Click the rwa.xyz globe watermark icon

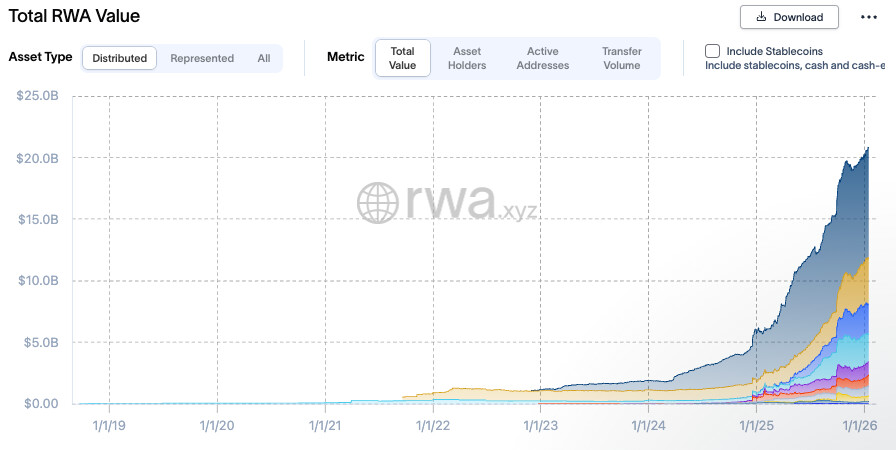point(379,203)
